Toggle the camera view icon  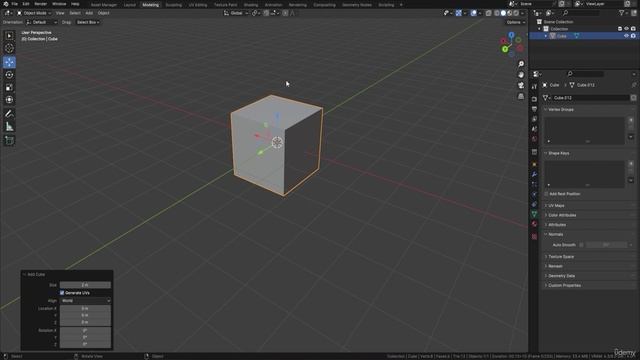[521, 85]
